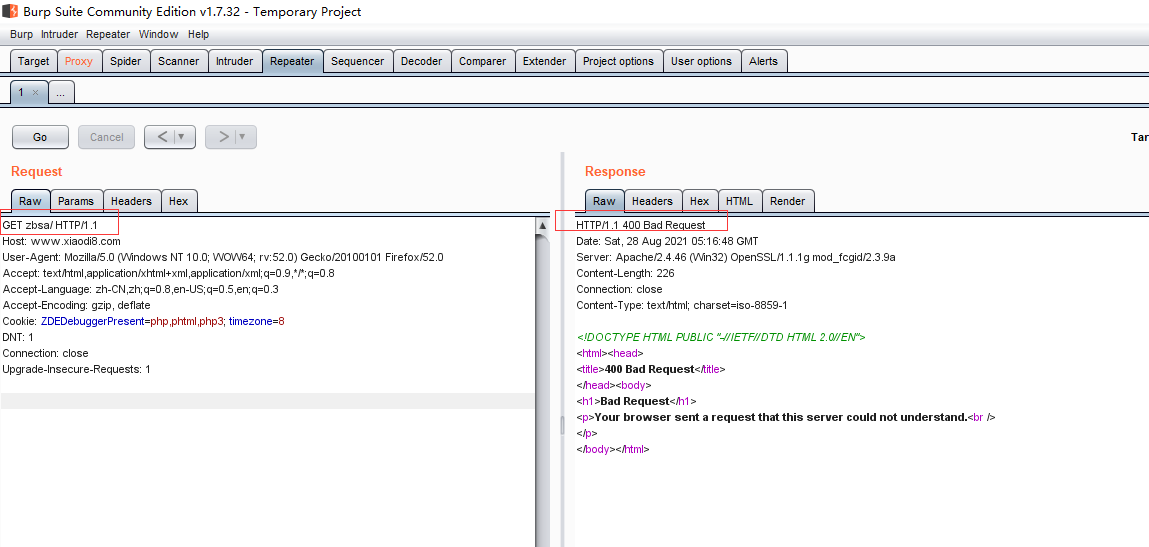The width and height of the screenshot is (1149, 547).
Task: Open the Window menu
Action: click(x=158, y=34)
